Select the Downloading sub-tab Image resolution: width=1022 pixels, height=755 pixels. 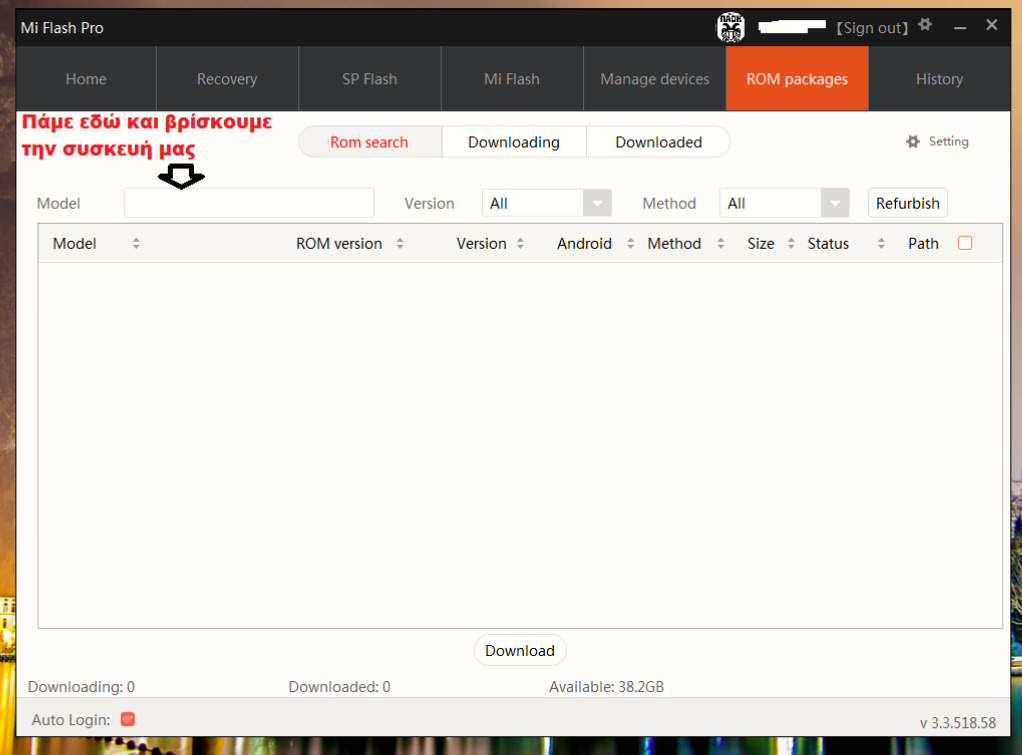point(513,142)
